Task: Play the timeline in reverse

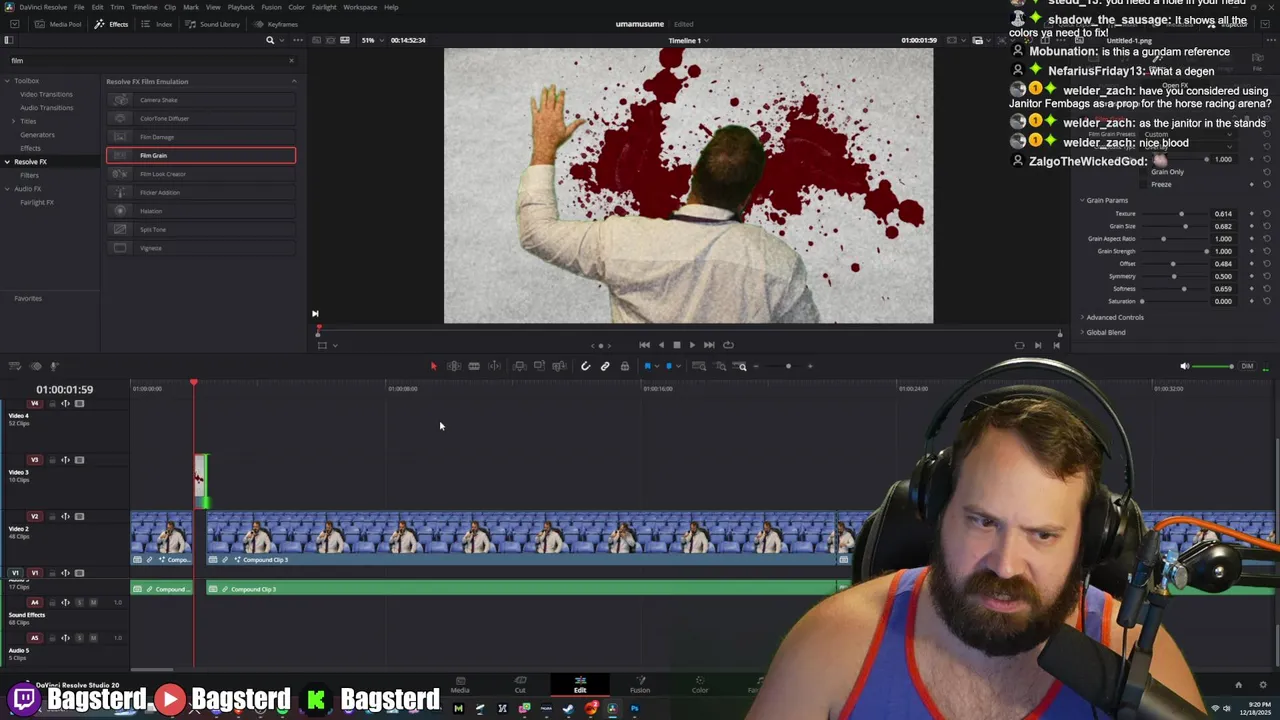Action: (x=660, y=345)
